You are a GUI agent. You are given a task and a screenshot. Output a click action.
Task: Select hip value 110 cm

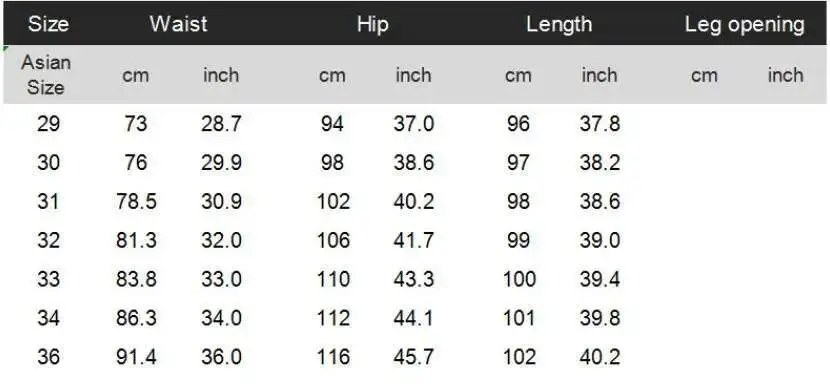(x=333, y=279)
